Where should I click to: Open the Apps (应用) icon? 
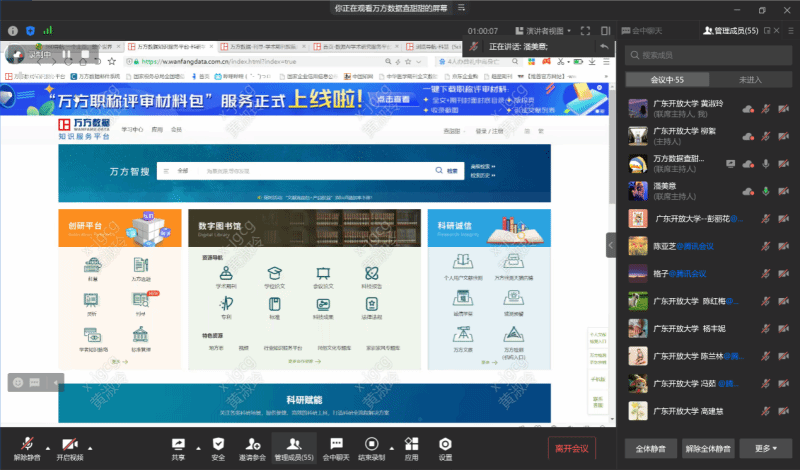412,449
